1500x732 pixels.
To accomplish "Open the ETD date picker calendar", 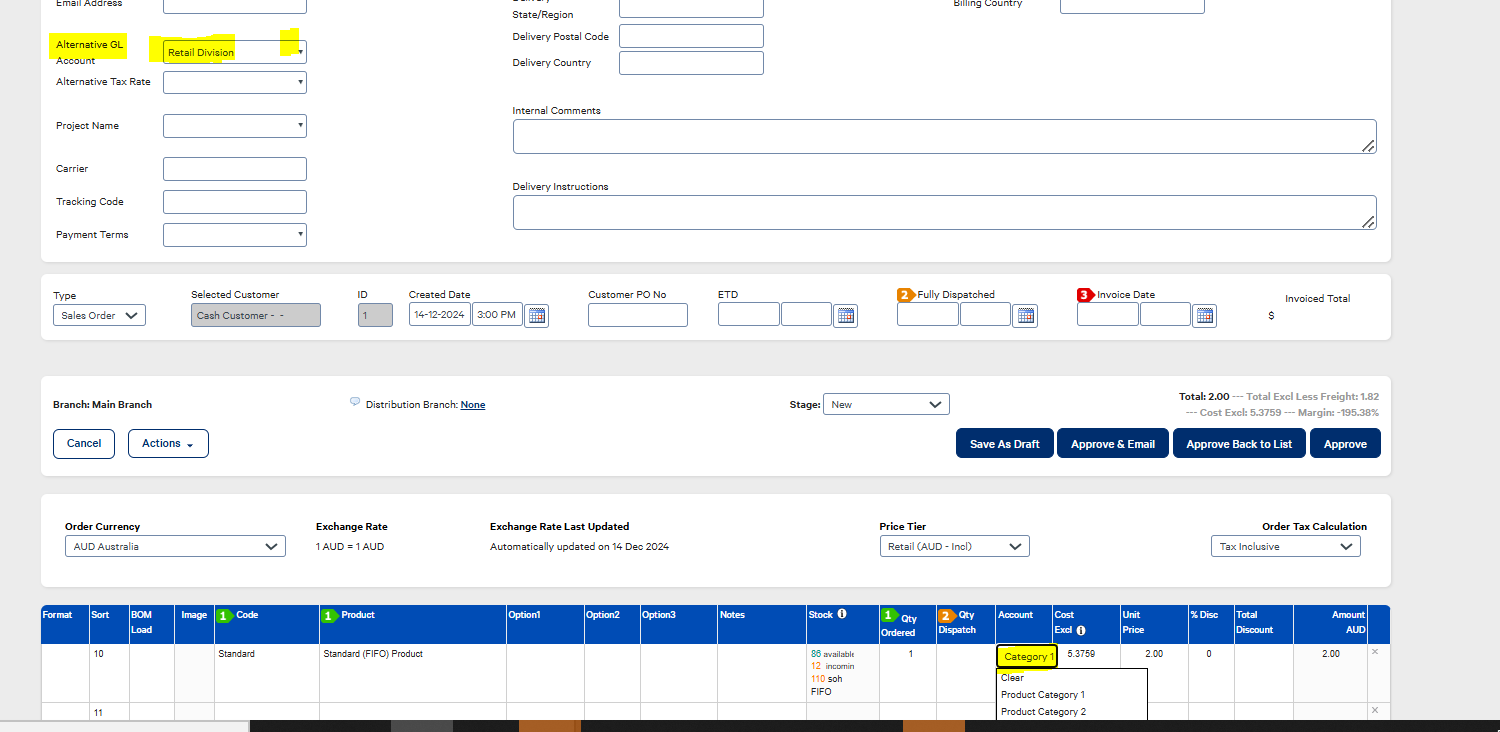I will 845,314.
